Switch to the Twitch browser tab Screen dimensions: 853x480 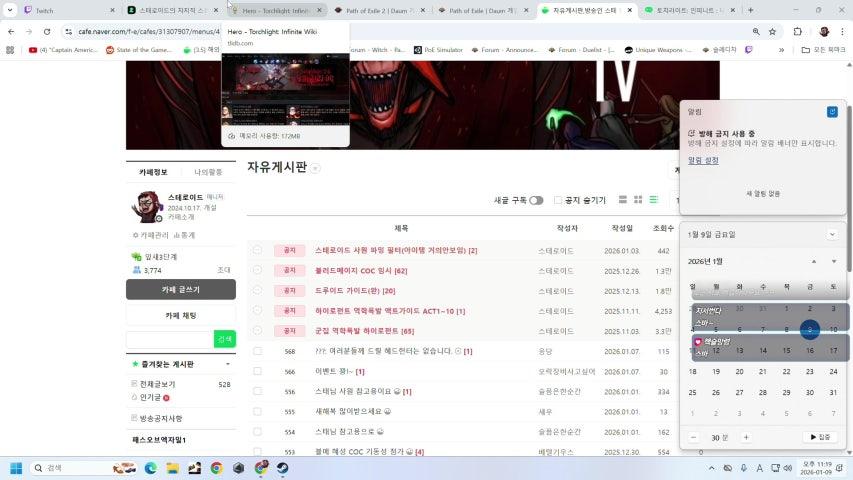pos(68,10)
